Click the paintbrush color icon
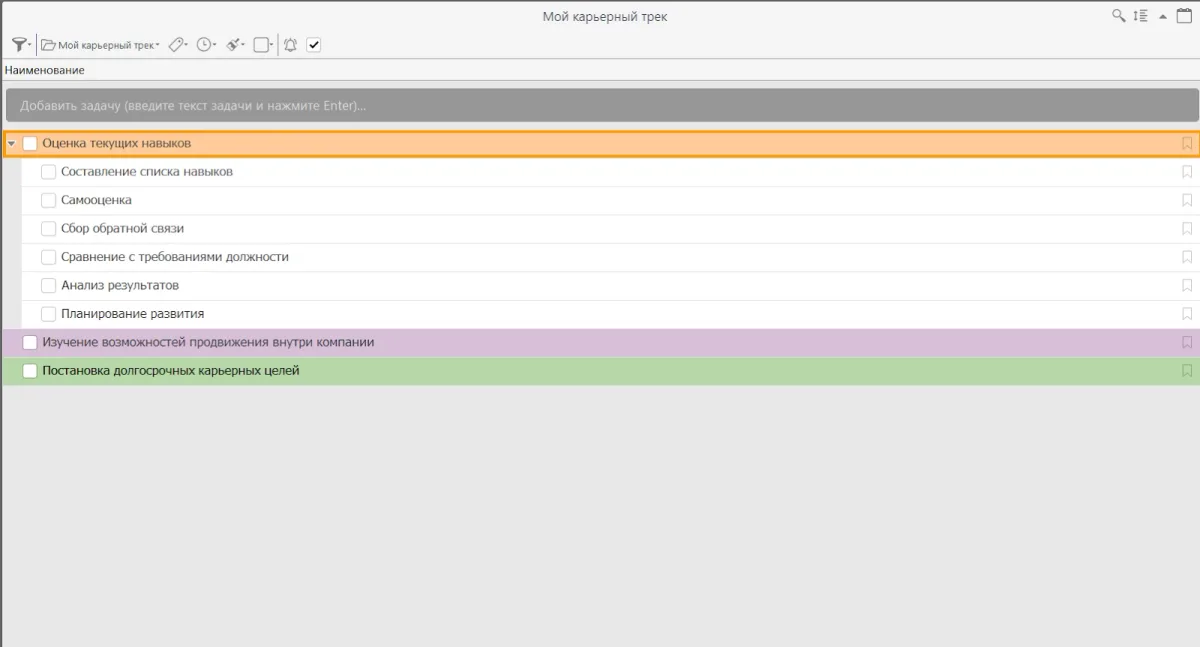This screenshot has width=1200, height=647. click(x=233, y=45)
